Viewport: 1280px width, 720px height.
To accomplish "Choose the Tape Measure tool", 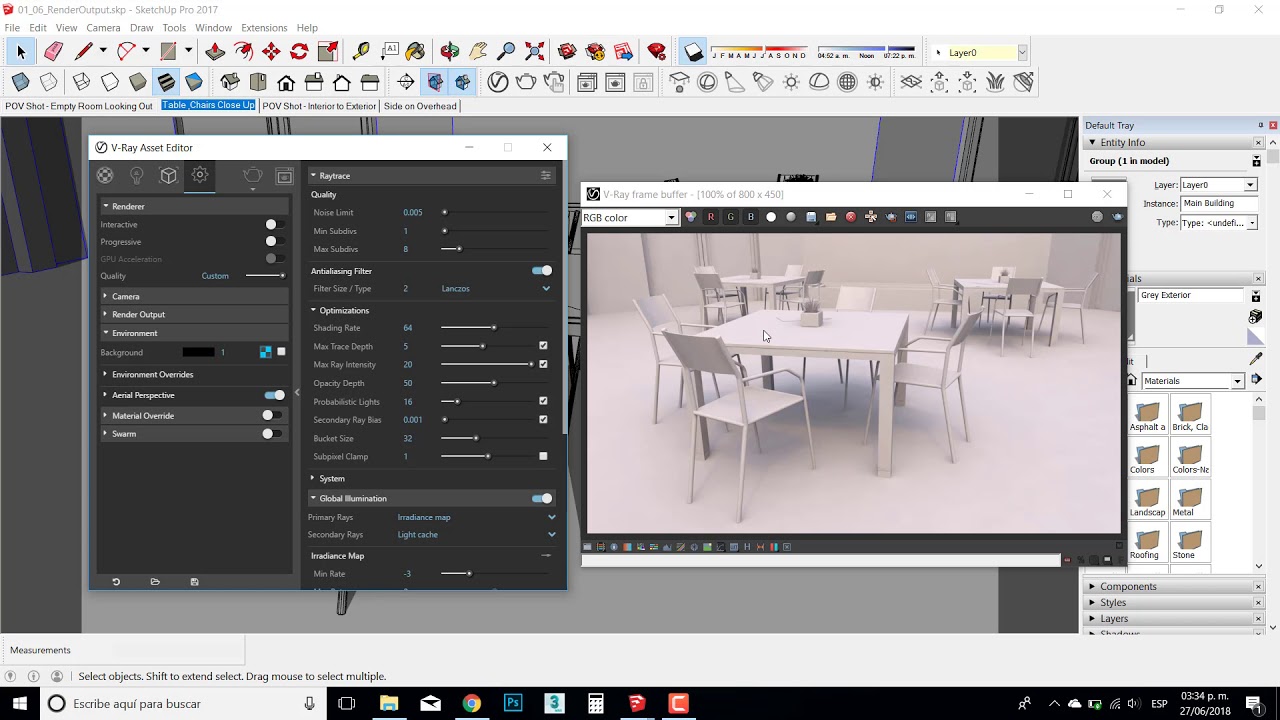I will pos(361,52).
